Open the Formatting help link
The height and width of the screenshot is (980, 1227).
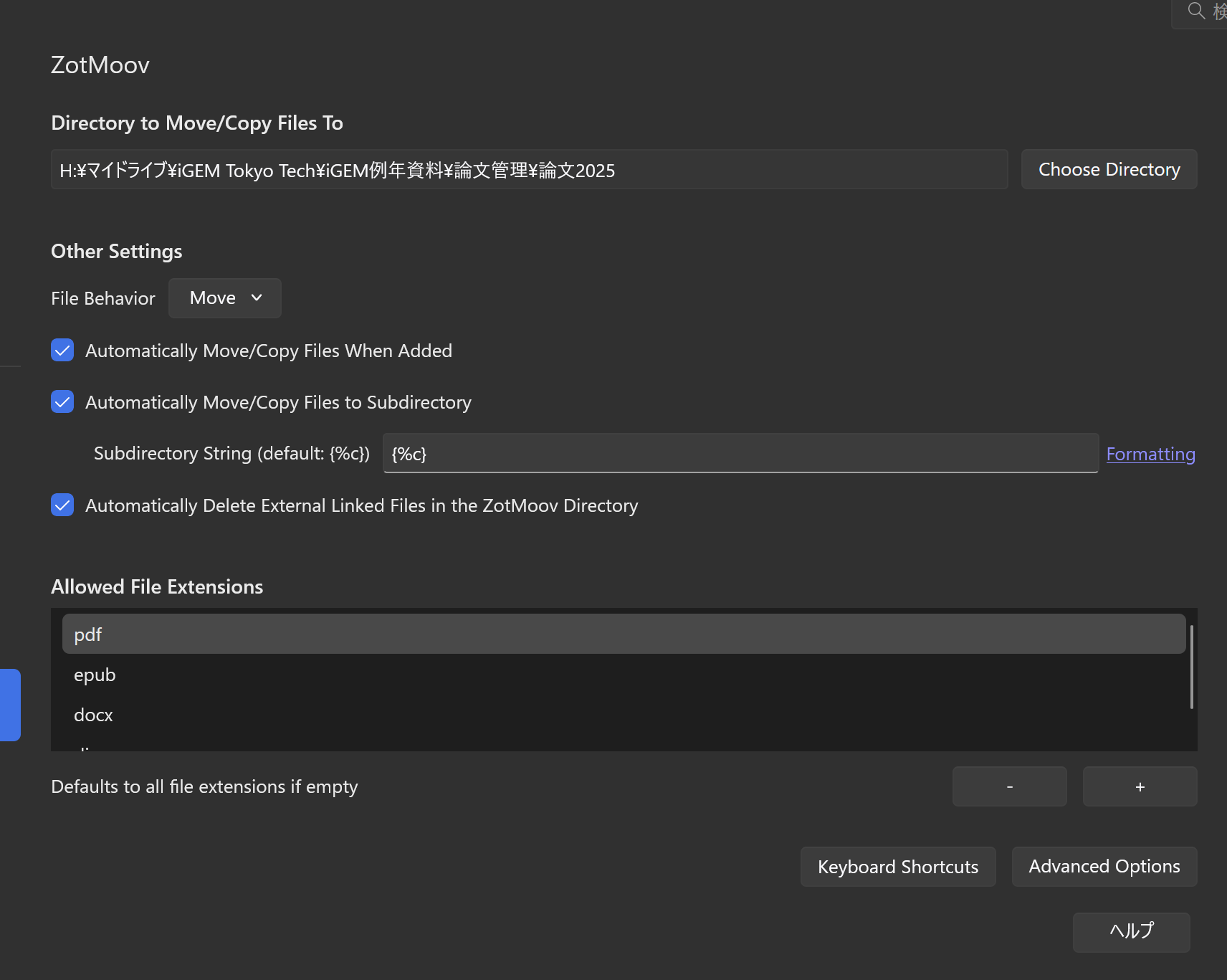1150,454
